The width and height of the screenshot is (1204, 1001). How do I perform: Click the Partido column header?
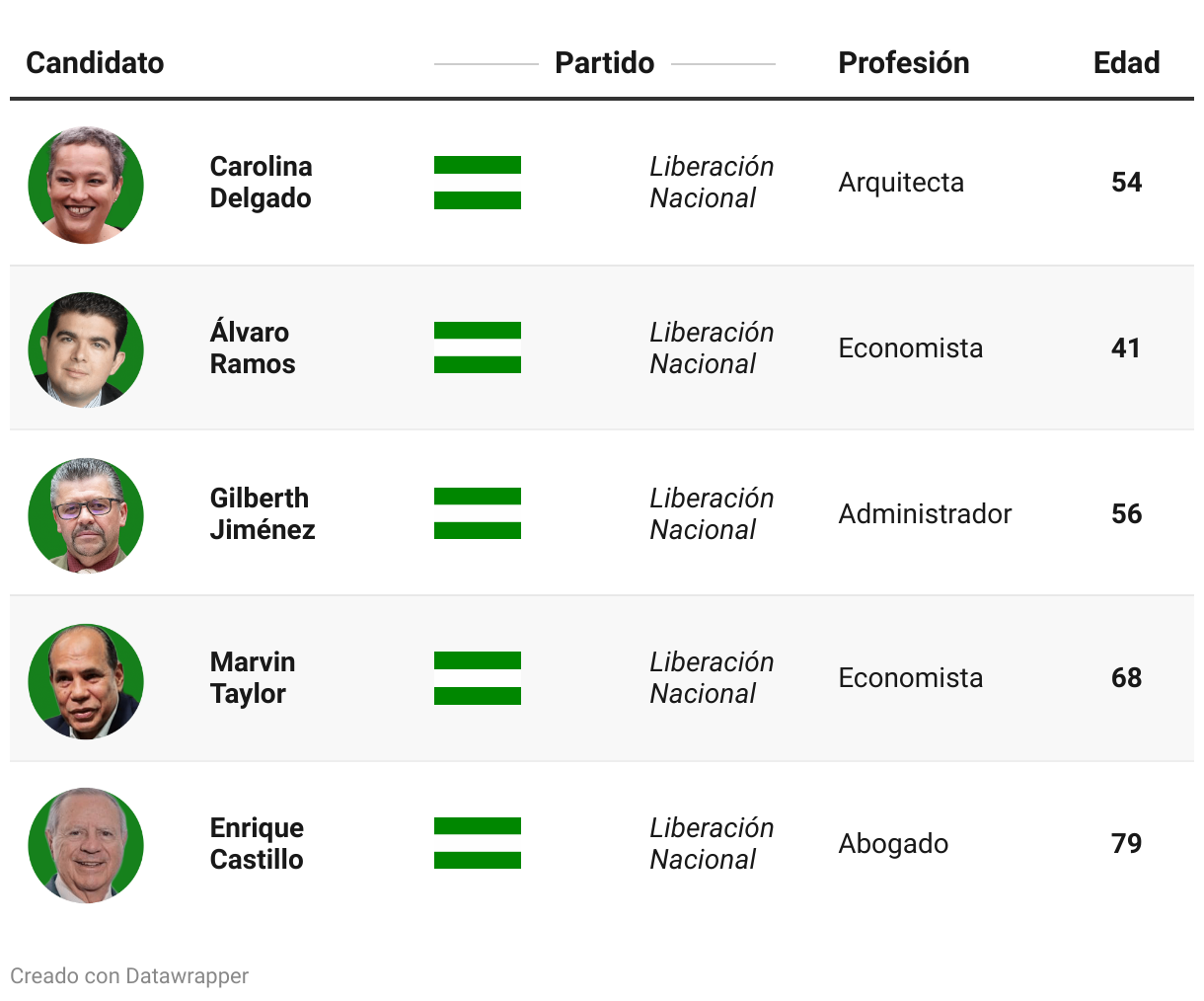605,63
